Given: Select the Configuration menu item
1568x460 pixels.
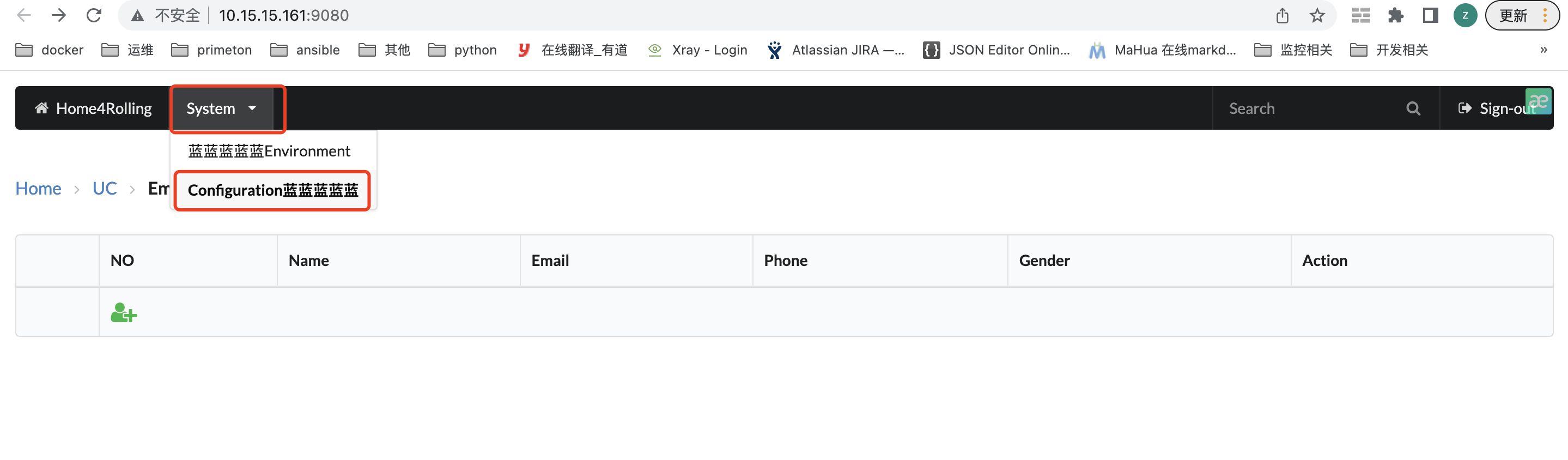Looking at the screenshot, I should (x=272, y=190).
